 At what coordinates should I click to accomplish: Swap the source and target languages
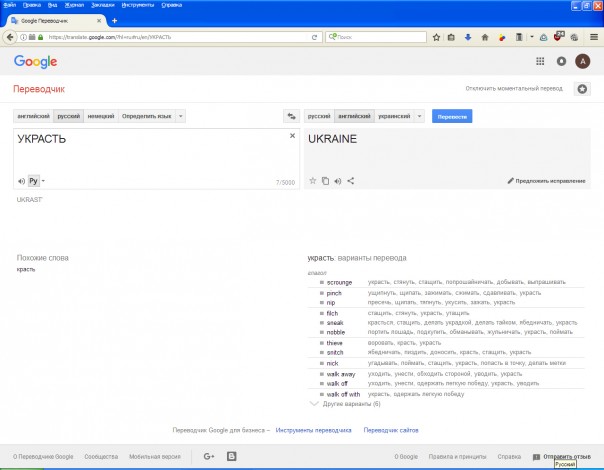pyautogui.click(x=292, y=116)
